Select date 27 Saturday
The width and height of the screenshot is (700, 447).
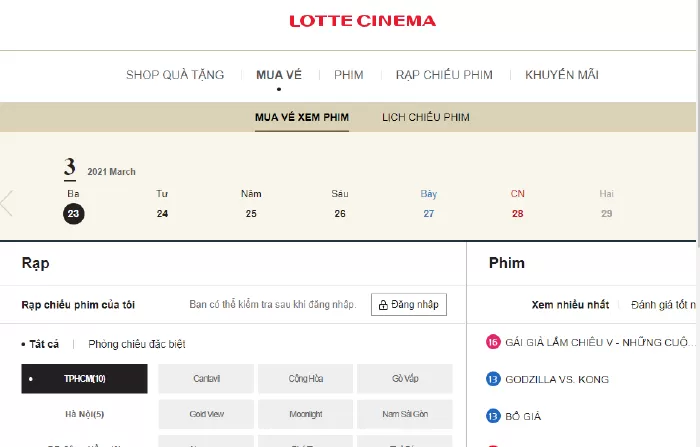tap(429, 213)
